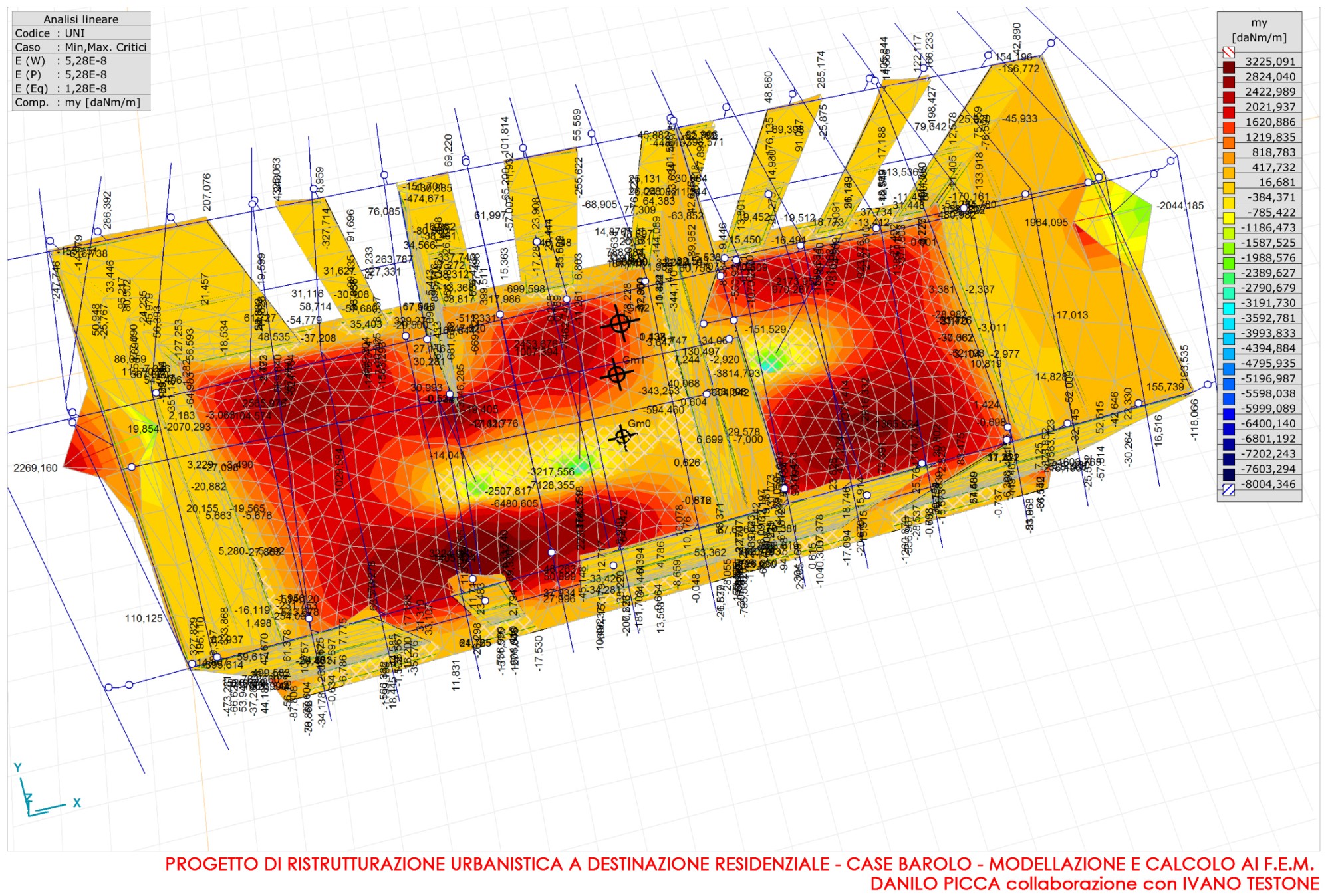Pick the orange swatch beside 818,783
1330x896 pixels.
[1228, 158]
